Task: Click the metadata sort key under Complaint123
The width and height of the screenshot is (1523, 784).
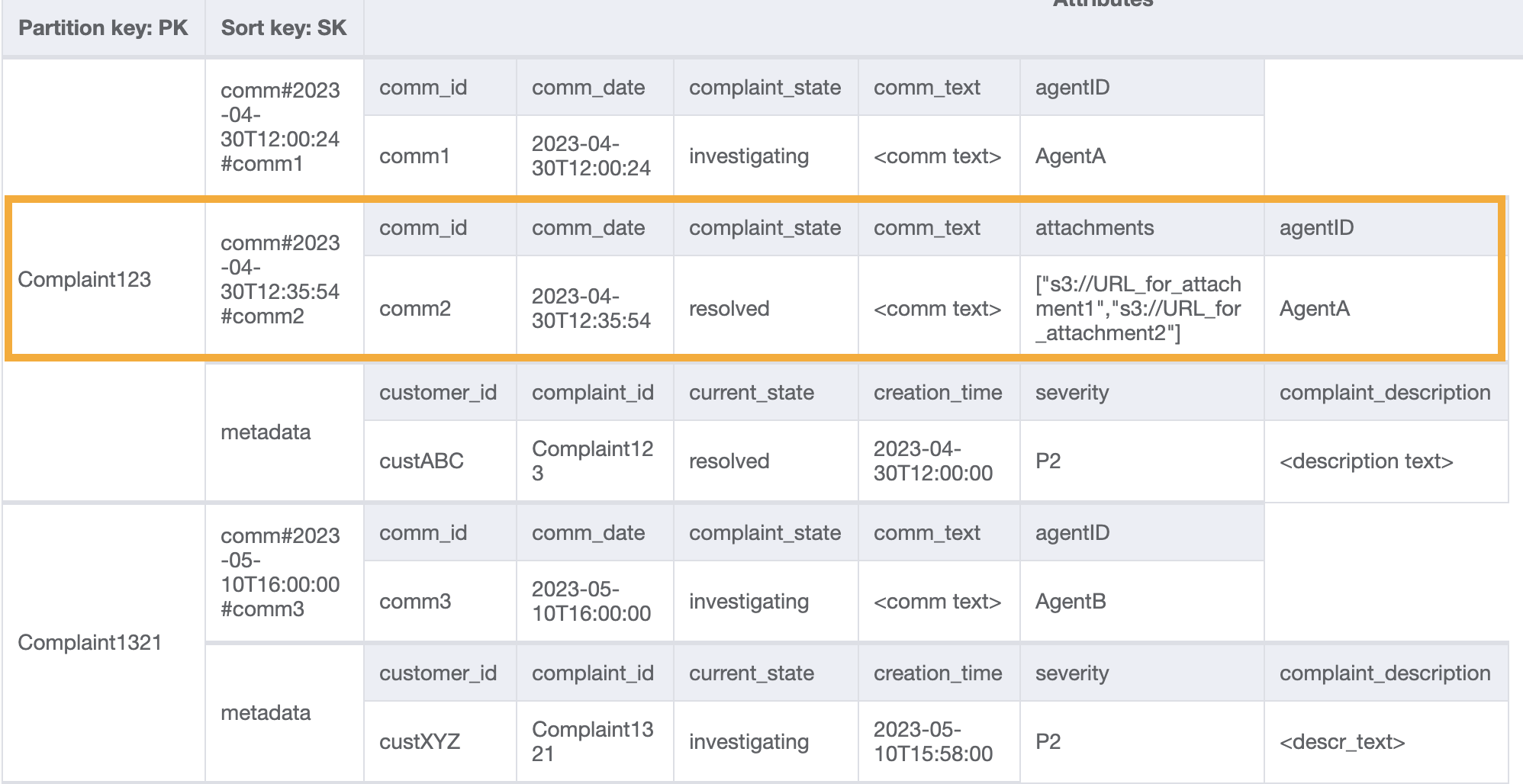Action: coord(266,432)
